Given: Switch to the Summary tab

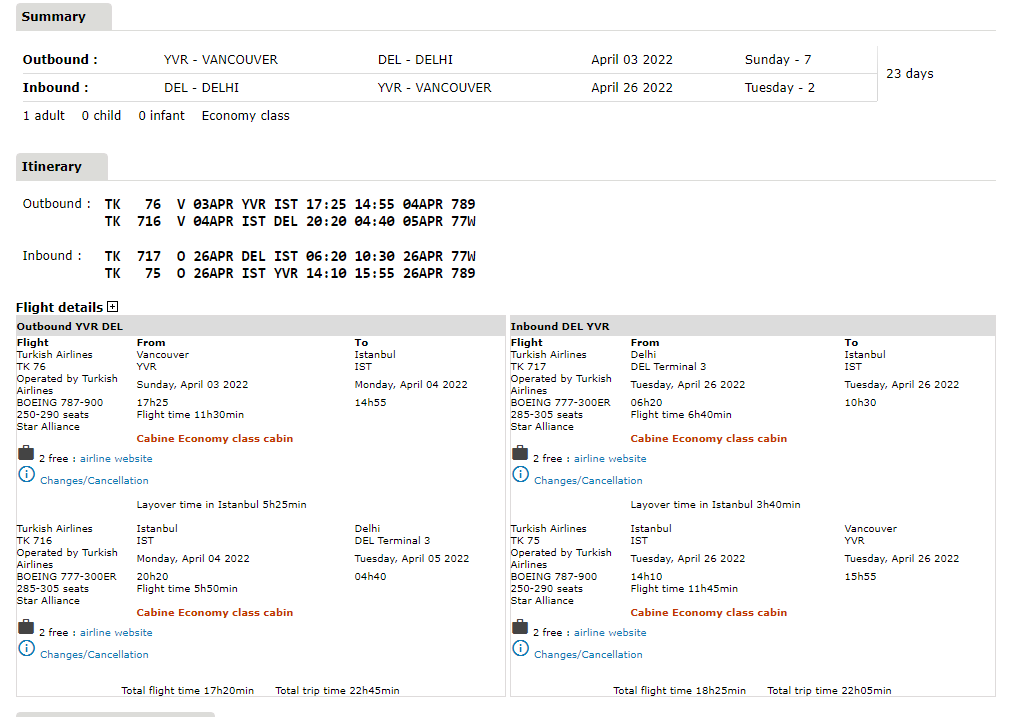Looking at the screenshot, I should coord(54,17).
